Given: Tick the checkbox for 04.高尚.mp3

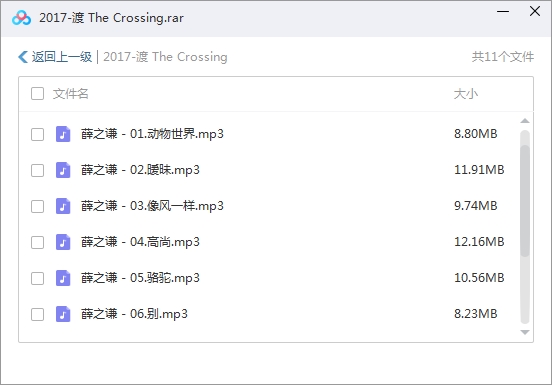Looking at the screenshot, I should click(x=37, y=242).
